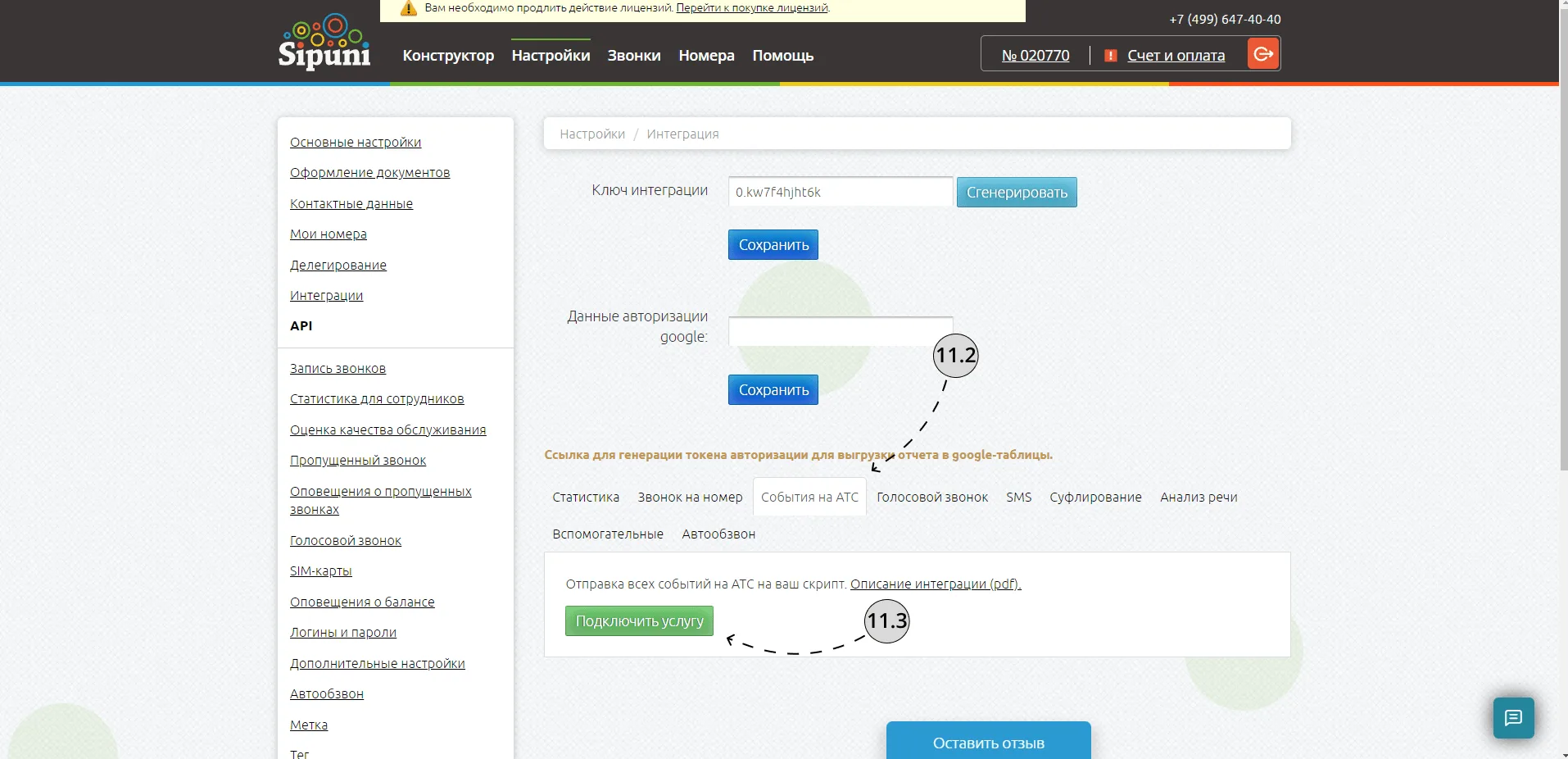Open Оценка качества обслуживания link
Viewport: 1568px width, 759px height.
tap(388, 429)
